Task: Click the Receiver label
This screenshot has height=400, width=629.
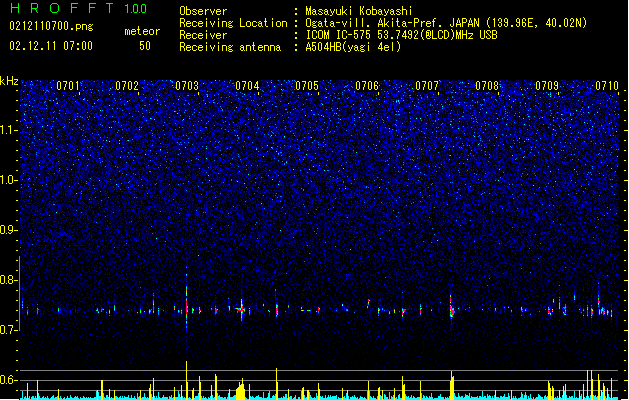Action: (203, 35)
